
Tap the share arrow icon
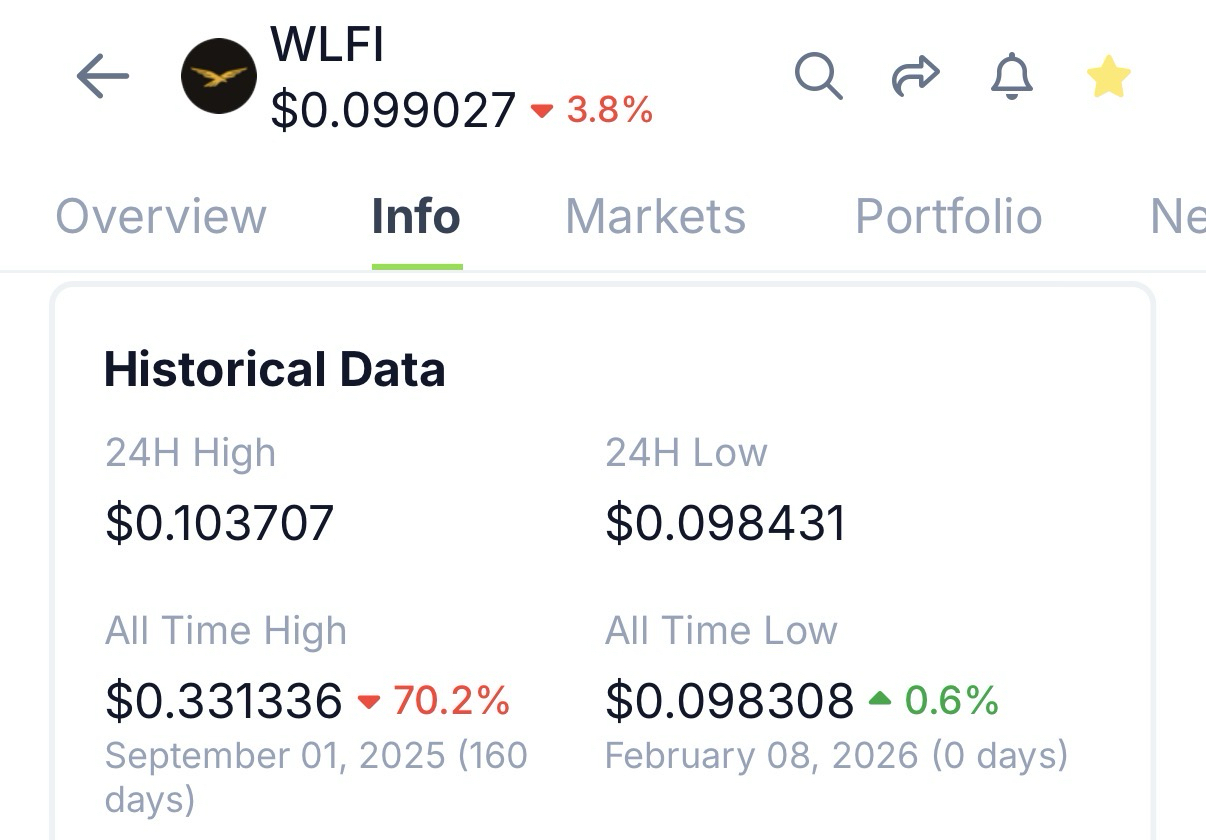coord(915,77)
